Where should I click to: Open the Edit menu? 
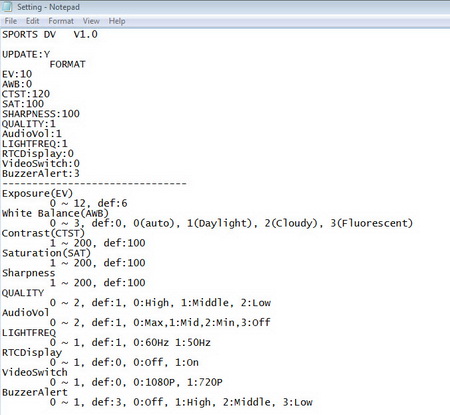click(32, 21)
